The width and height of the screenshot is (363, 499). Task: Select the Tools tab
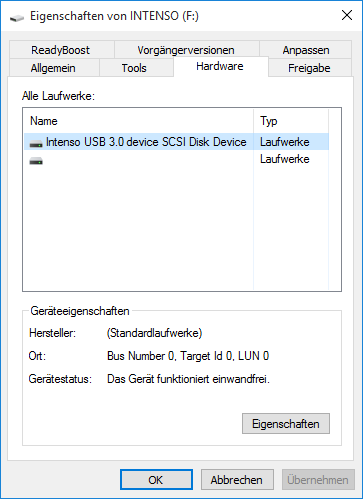(x=134, y=68)
